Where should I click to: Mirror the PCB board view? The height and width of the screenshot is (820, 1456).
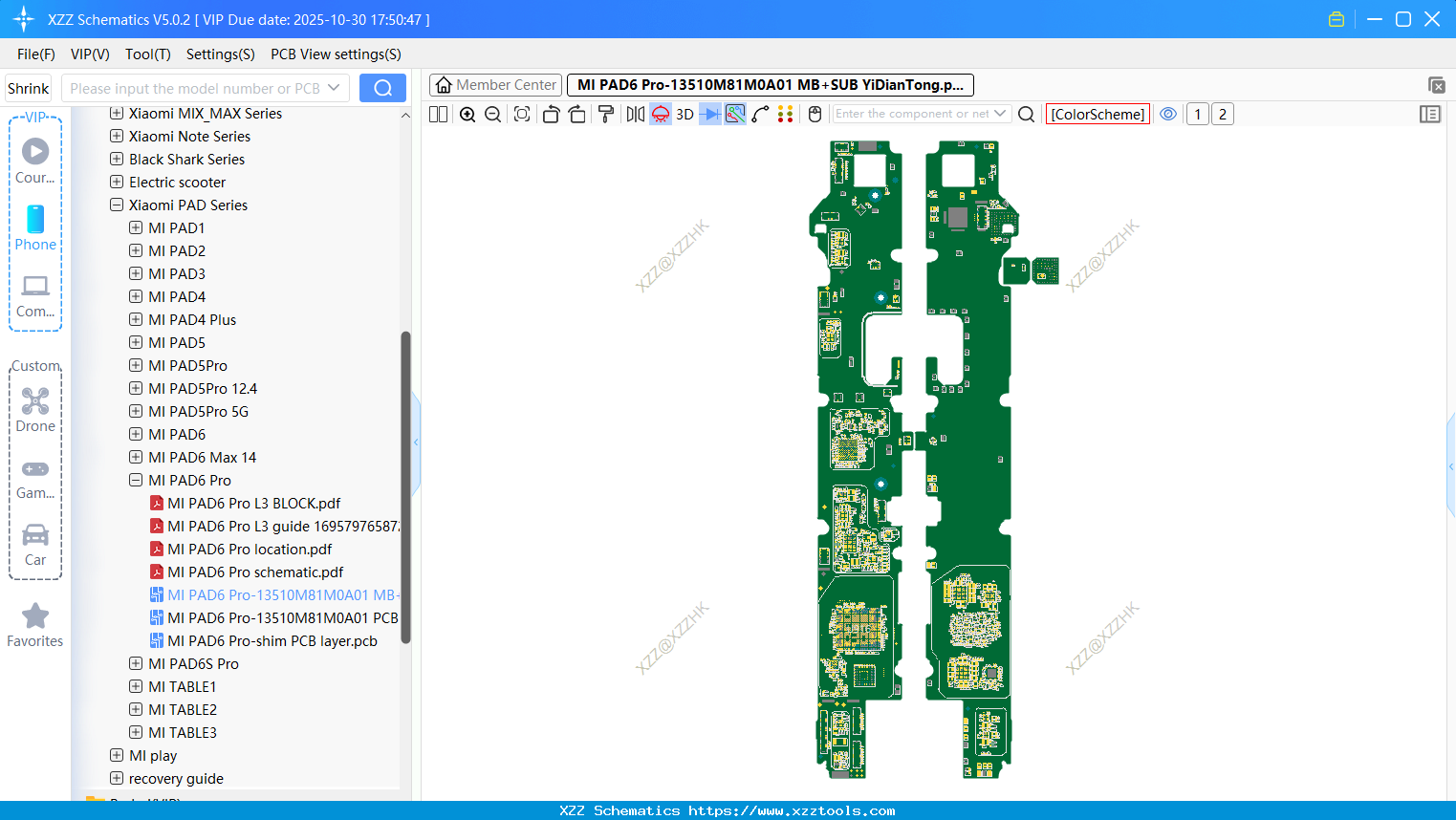click(635, 114)
